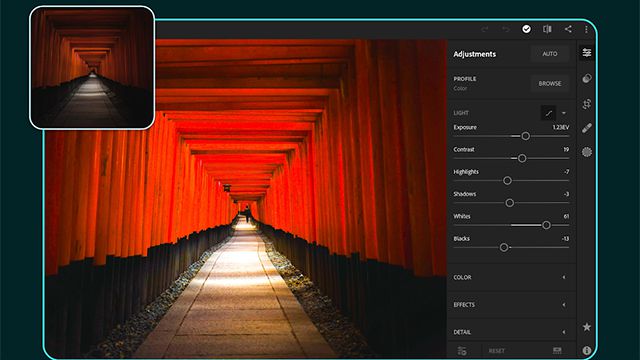Screen dimensions: 640x360
Task: Open the tone curve icon in Light
Action: point(548,113)
